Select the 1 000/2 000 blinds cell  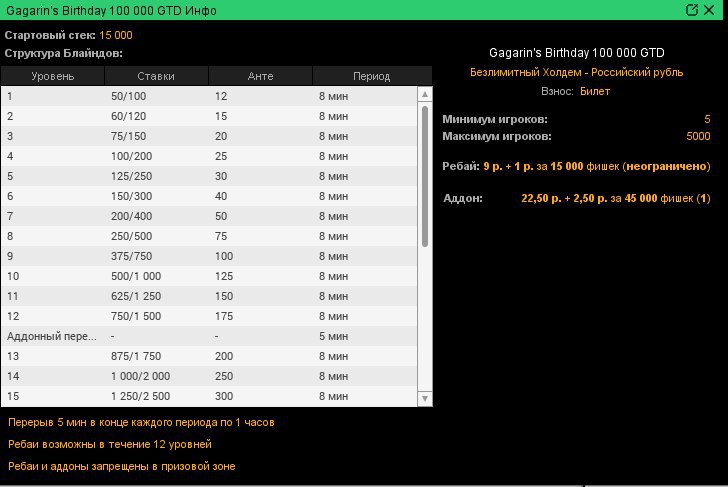tap(140, 376)
